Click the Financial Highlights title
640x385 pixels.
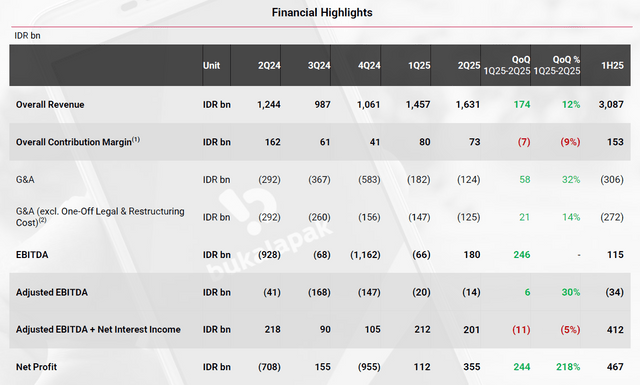322,13
